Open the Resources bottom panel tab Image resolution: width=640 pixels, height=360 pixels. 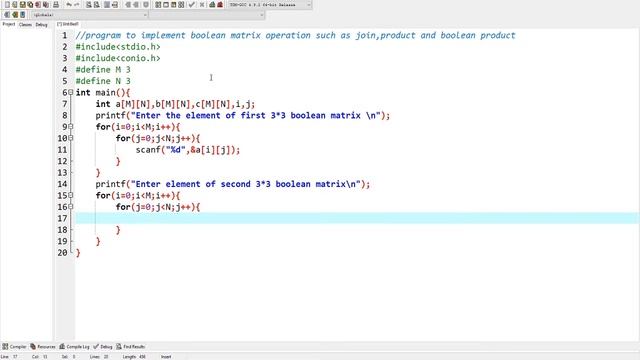coord(43,347)
